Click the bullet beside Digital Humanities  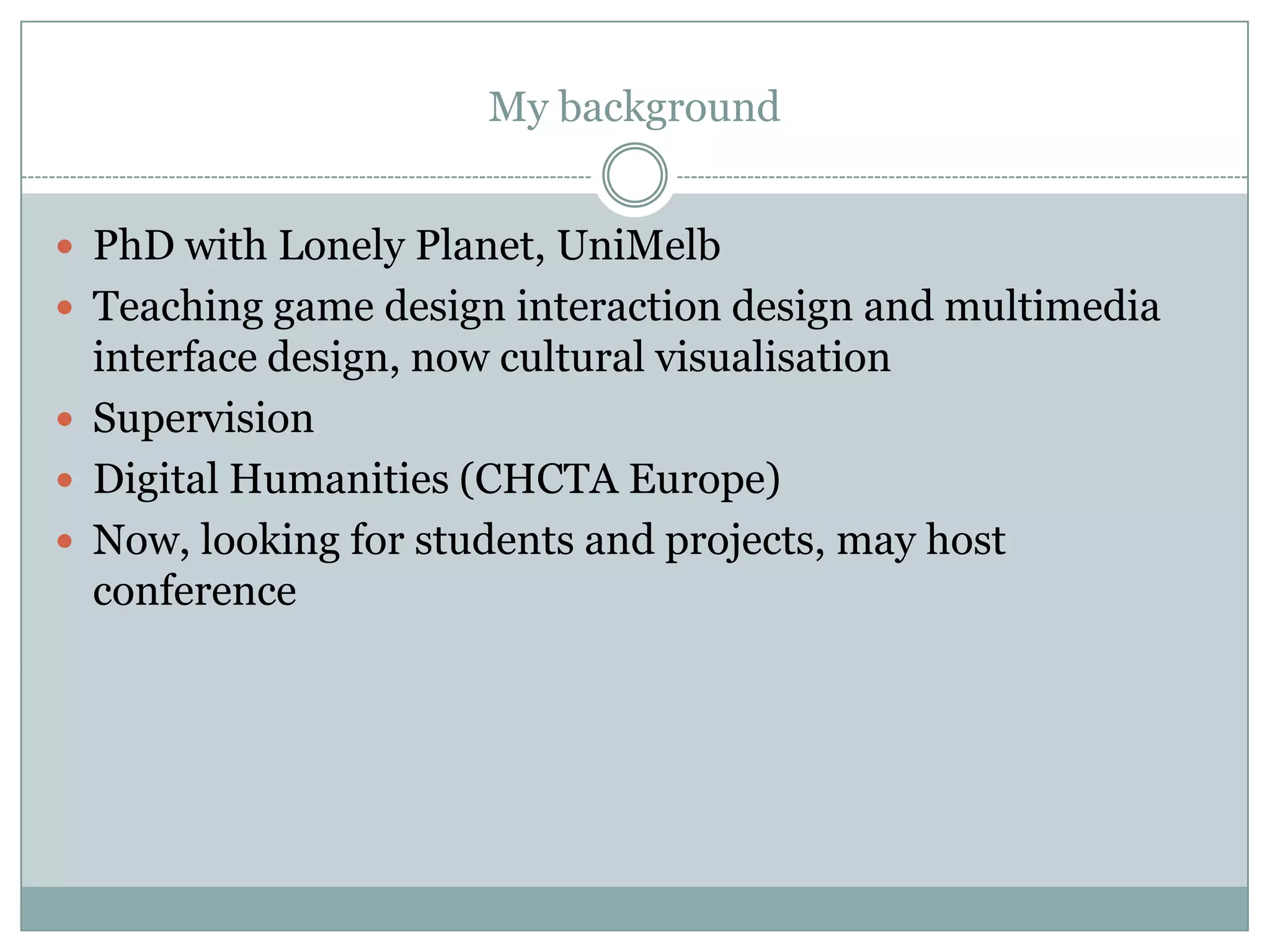pos(64,480)
